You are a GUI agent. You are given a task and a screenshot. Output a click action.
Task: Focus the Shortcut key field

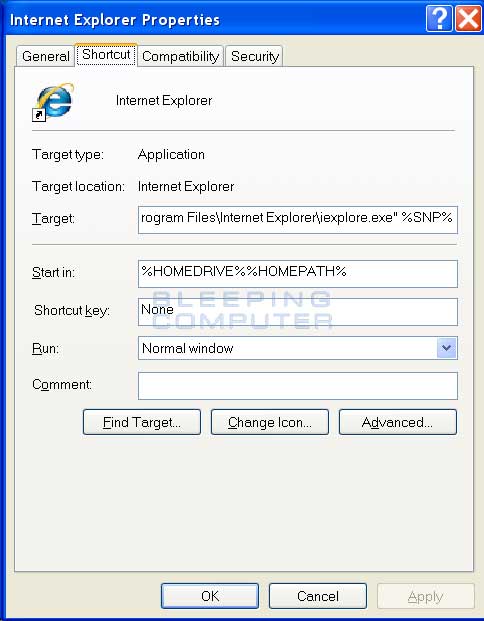pos(298,312)
